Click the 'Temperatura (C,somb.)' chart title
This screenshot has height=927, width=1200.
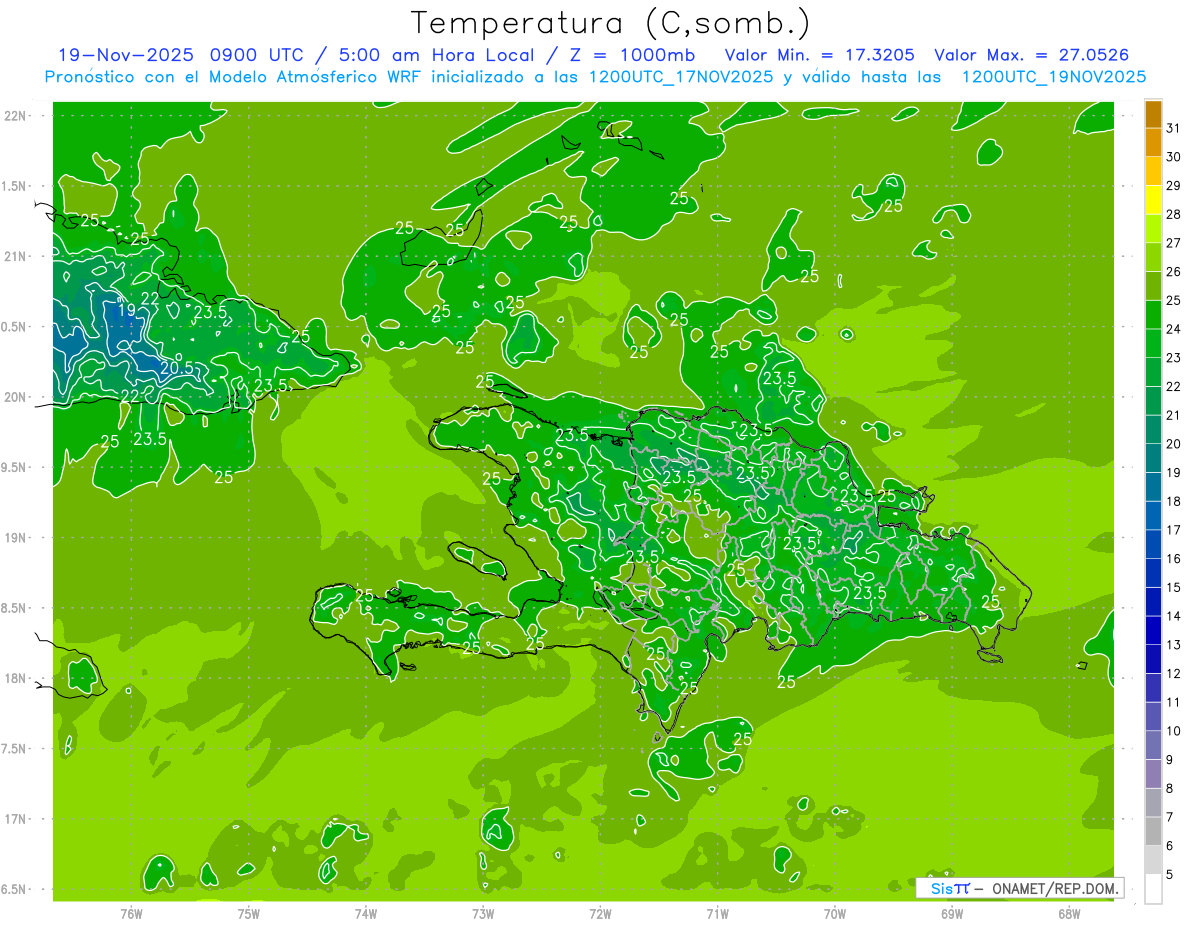pos(611,23)
